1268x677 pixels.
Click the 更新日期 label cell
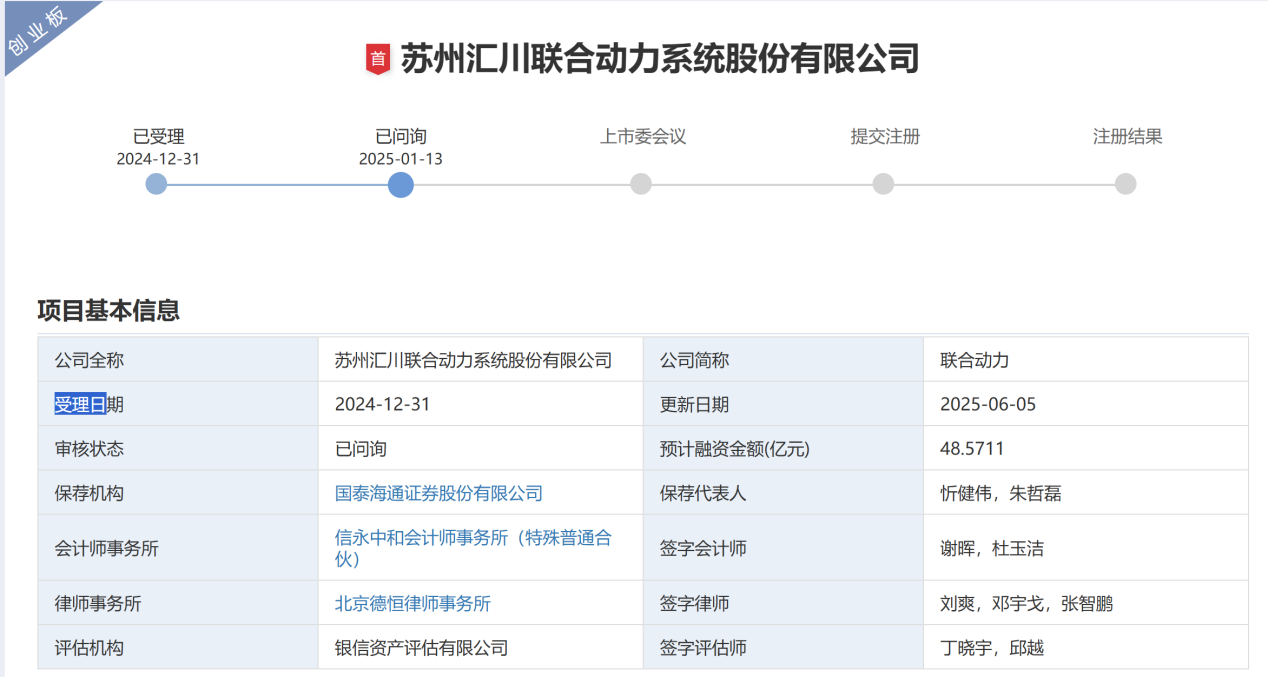pos(783,404)
